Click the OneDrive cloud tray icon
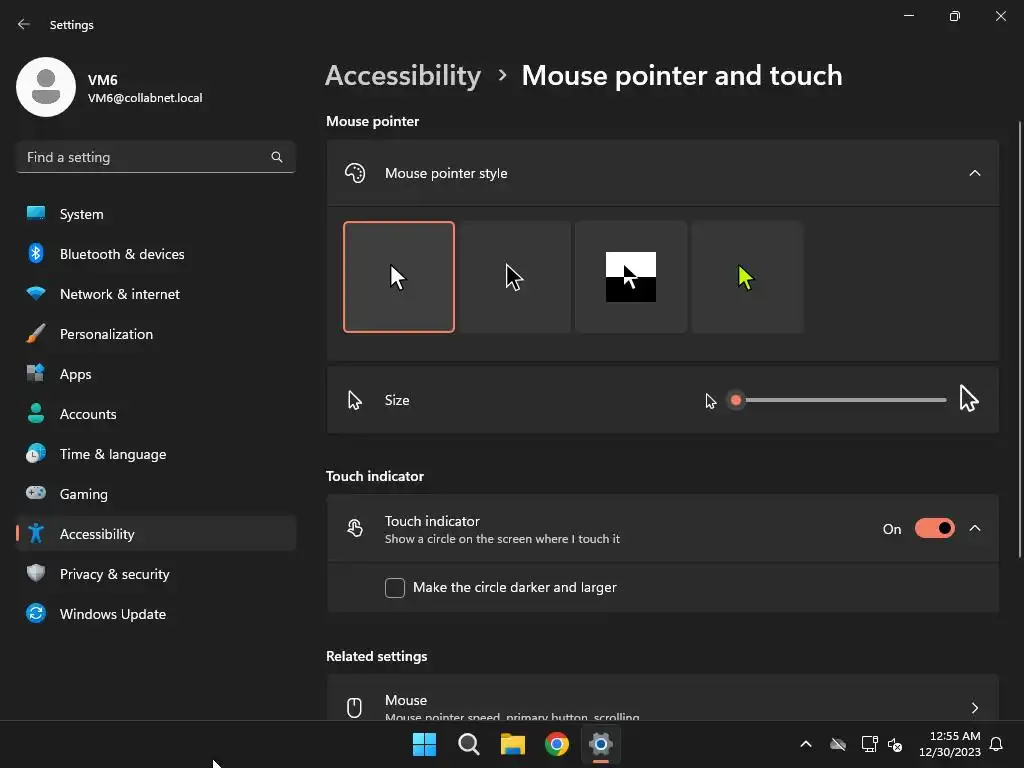1024x768 pixels. pyautogui.click(x=838, y=744)
